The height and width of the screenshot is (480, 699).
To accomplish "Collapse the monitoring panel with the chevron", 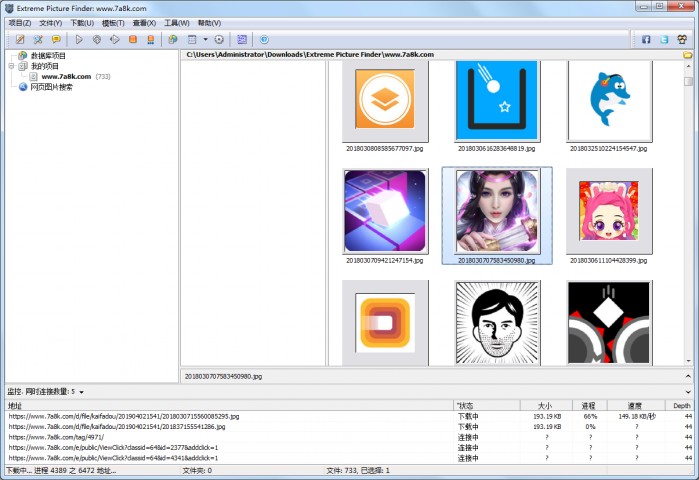I will tap(688, 391).
